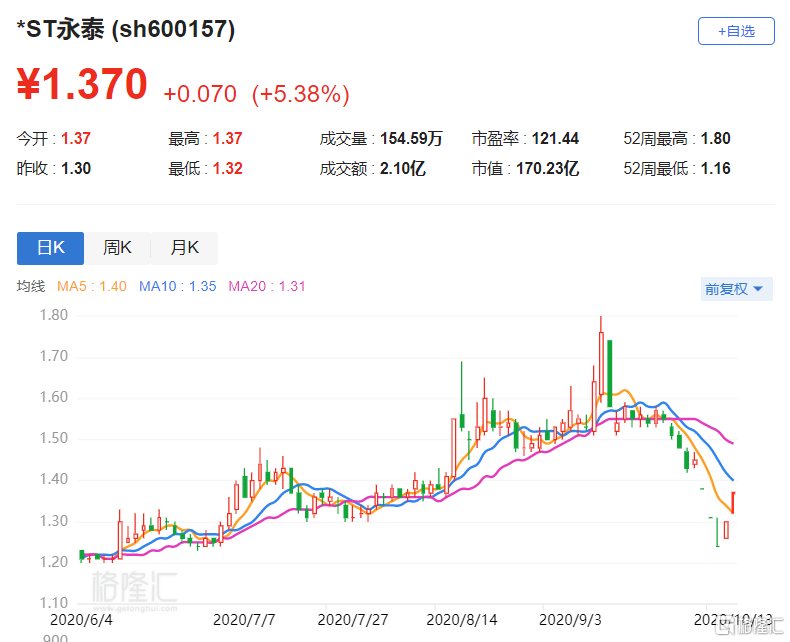Click the 2020/7/7 date axis label
This screenshot has height=642, width=790.
[244, 619]
